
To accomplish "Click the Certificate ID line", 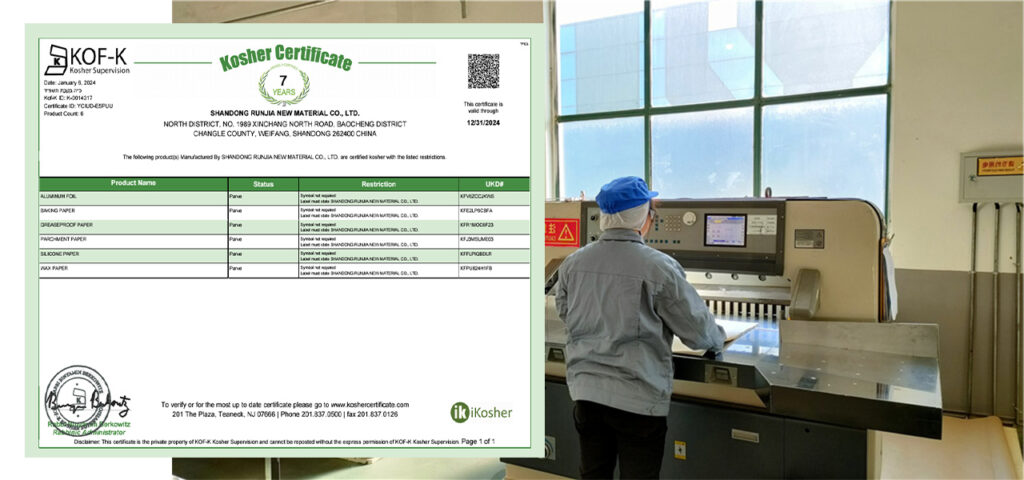I will [x=78, y=105].
